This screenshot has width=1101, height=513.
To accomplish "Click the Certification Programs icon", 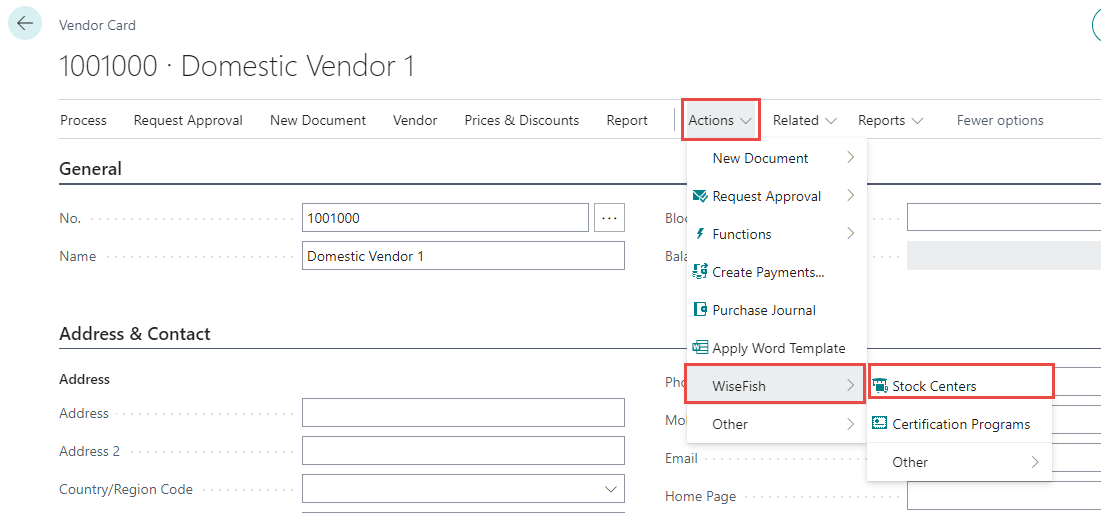I will tap(880, 424).
